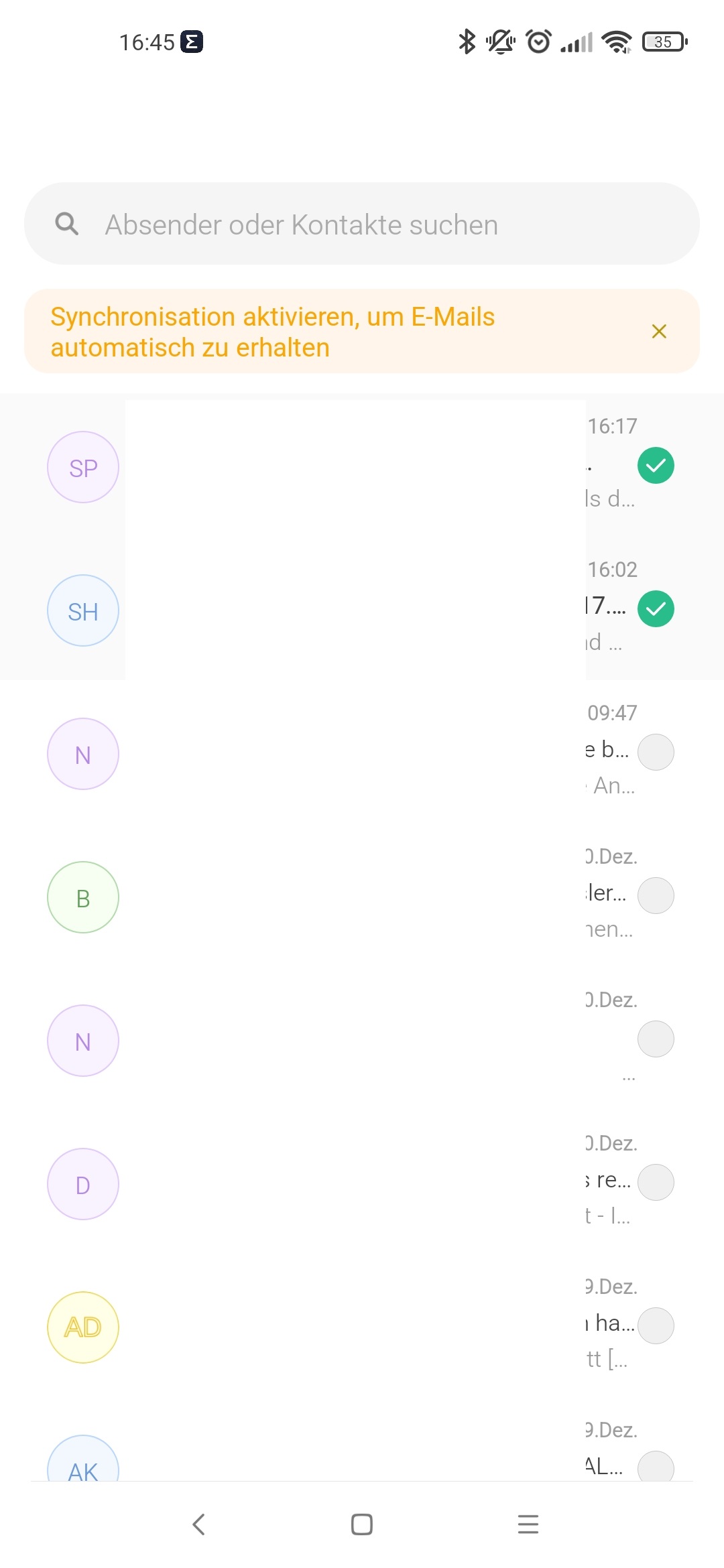Image resolution: width=724 pixels, height=1568 pixels.
Task: Uncheck the 16:17 email selection
Action: 656,465
